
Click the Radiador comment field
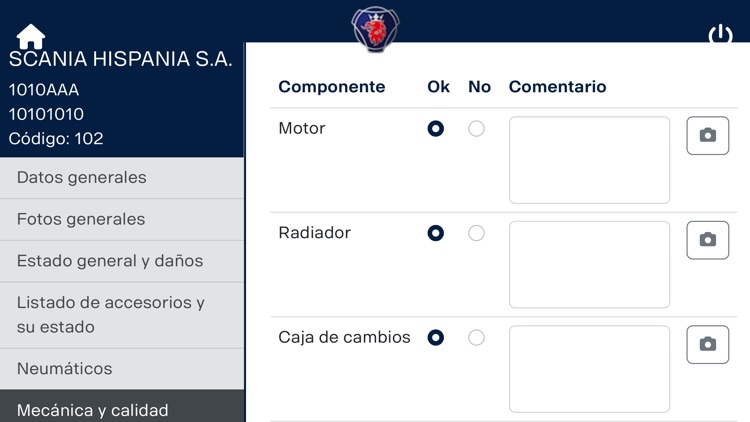coord(589,264)
